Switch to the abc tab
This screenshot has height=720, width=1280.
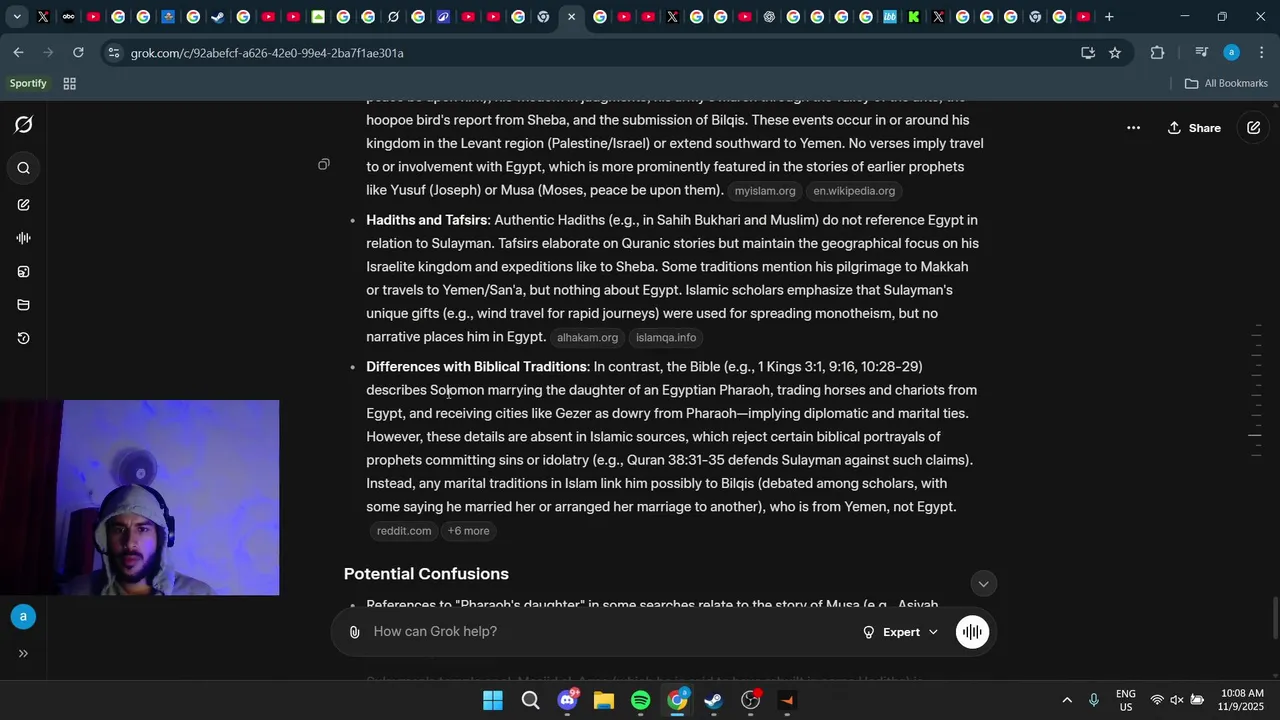[x=68, y=17]
